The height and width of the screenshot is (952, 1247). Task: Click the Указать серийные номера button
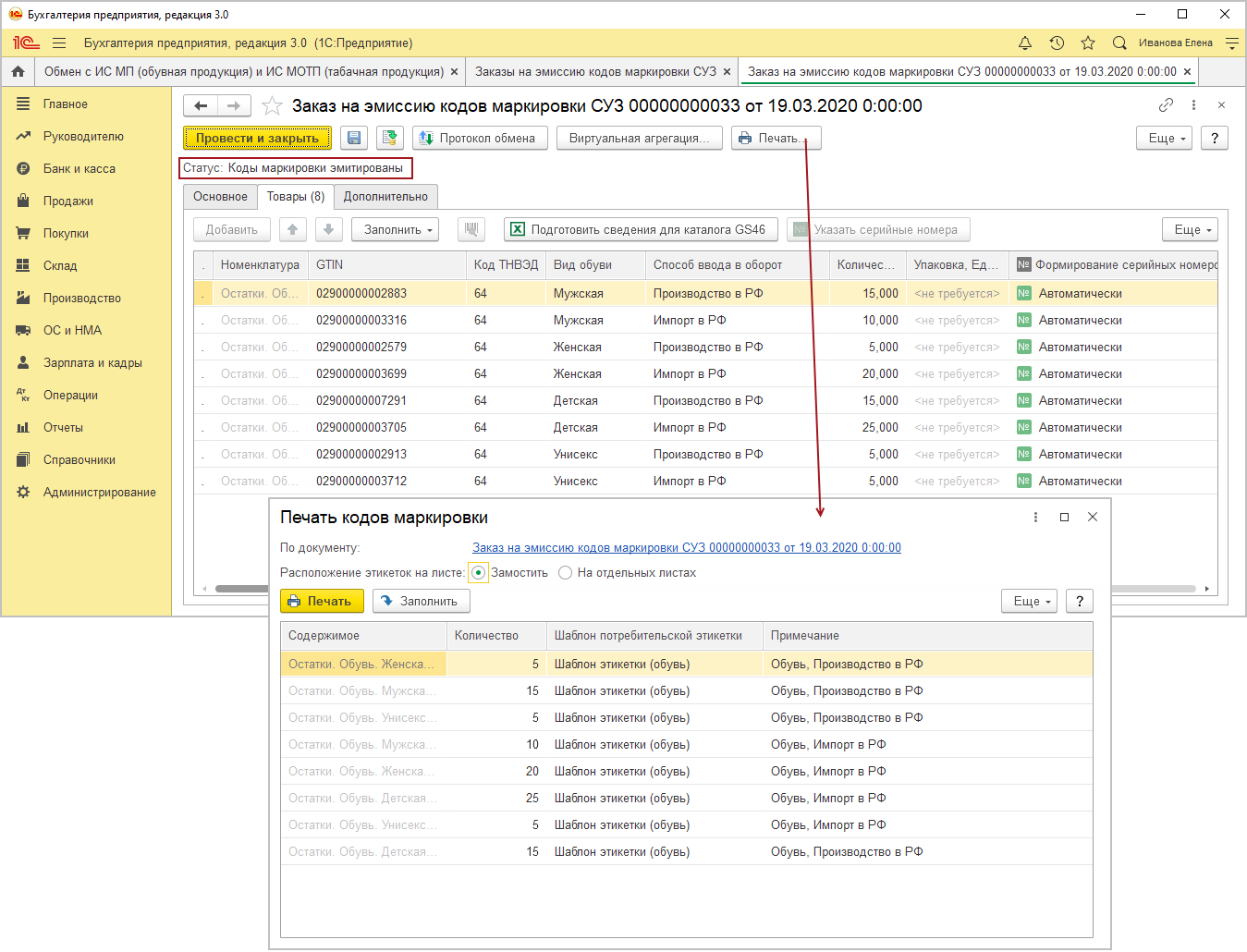878,229
